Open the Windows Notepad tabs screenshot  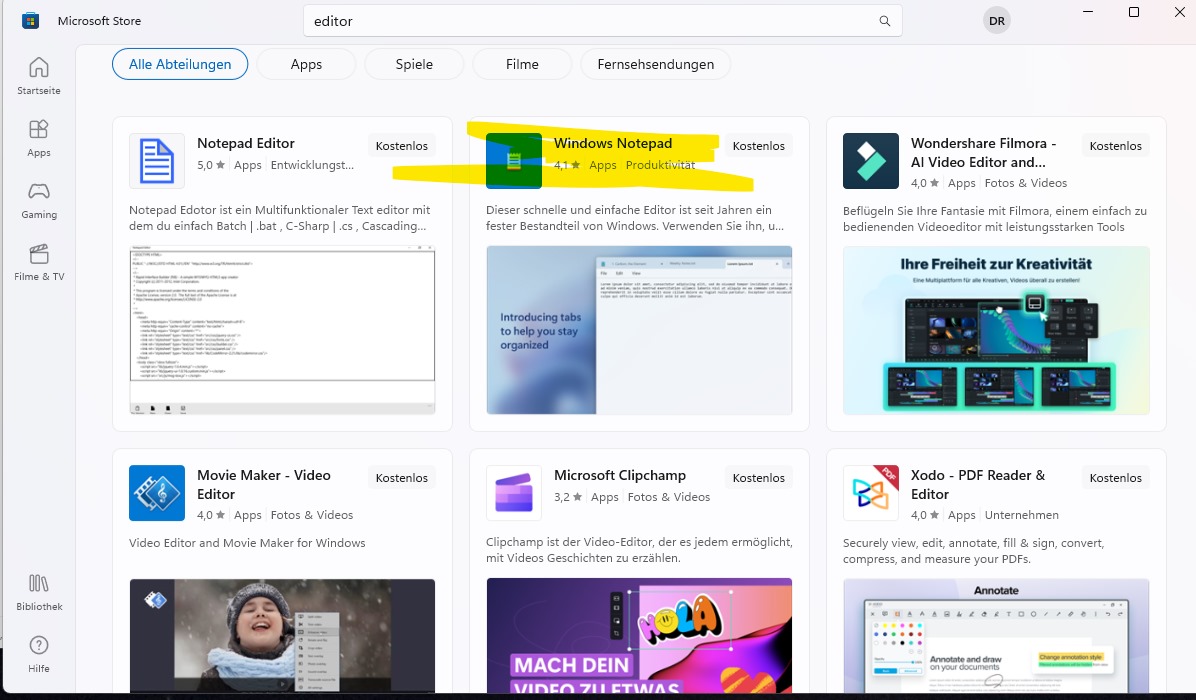[x=639, y=330]
